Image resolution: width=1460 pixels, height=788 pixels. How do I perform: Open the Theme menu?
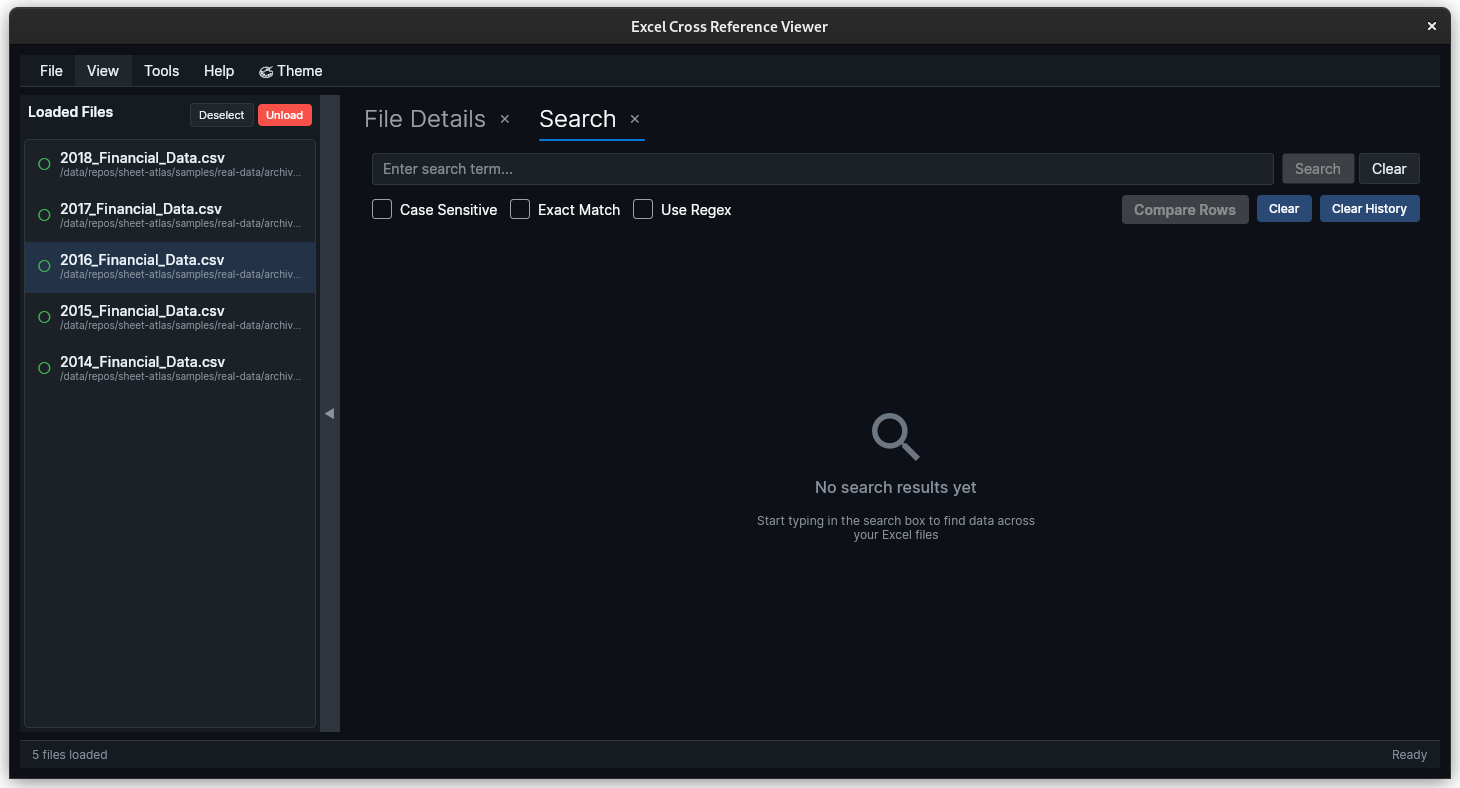coord(290,71)
